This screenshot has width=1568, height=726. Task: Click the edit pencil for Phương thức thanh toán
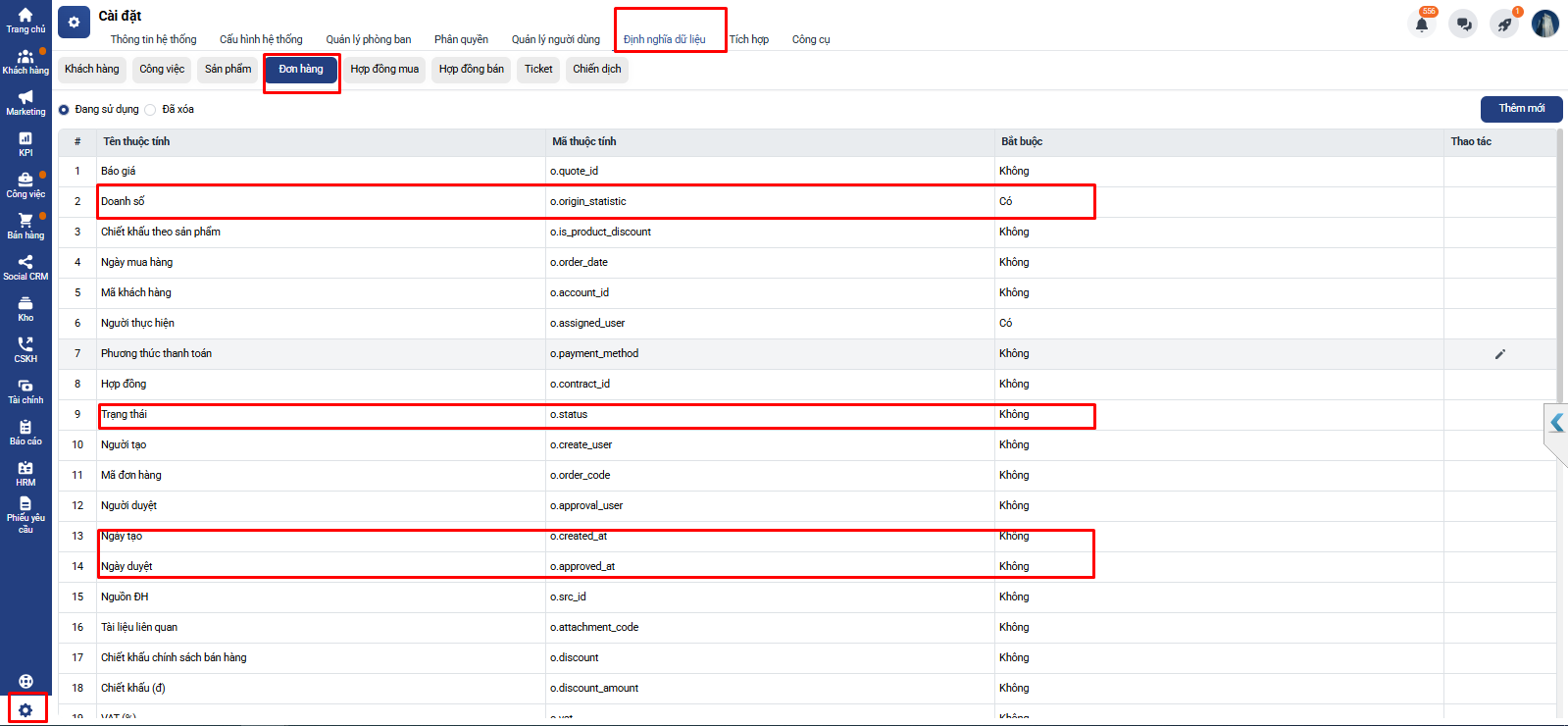1499,354
